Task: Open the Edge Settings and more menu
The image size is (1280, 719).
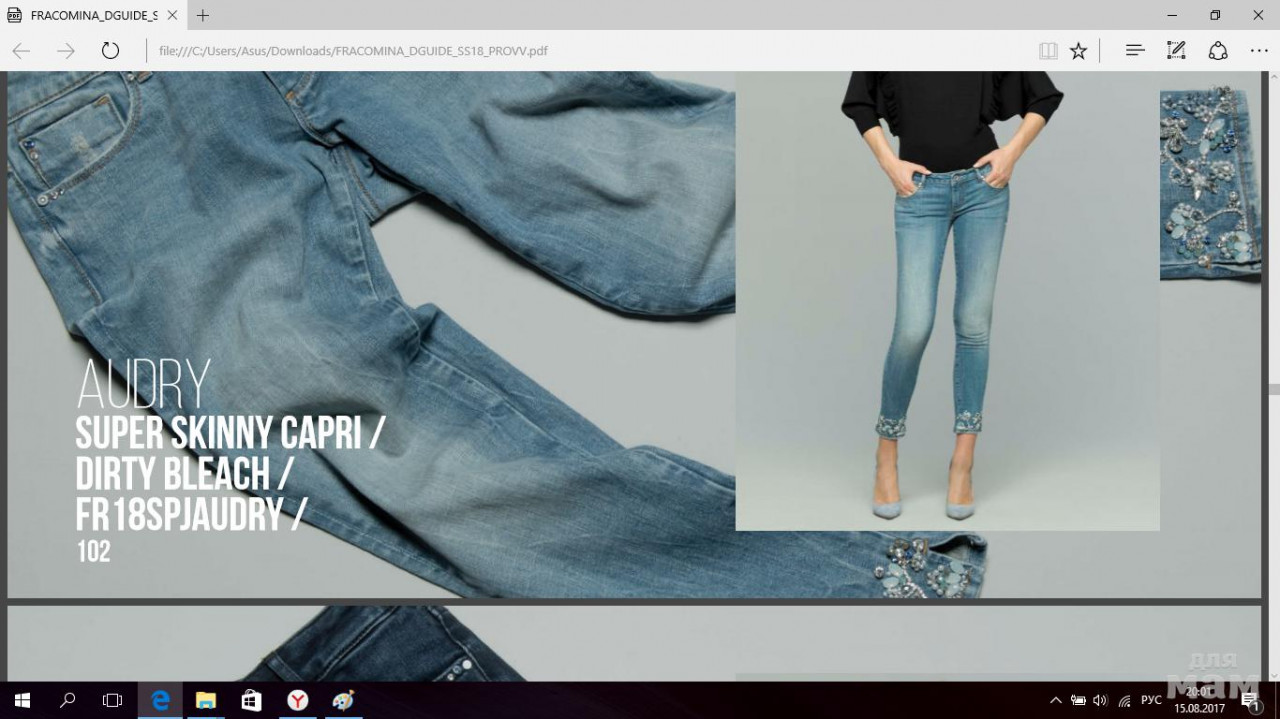Action: 1258,51
